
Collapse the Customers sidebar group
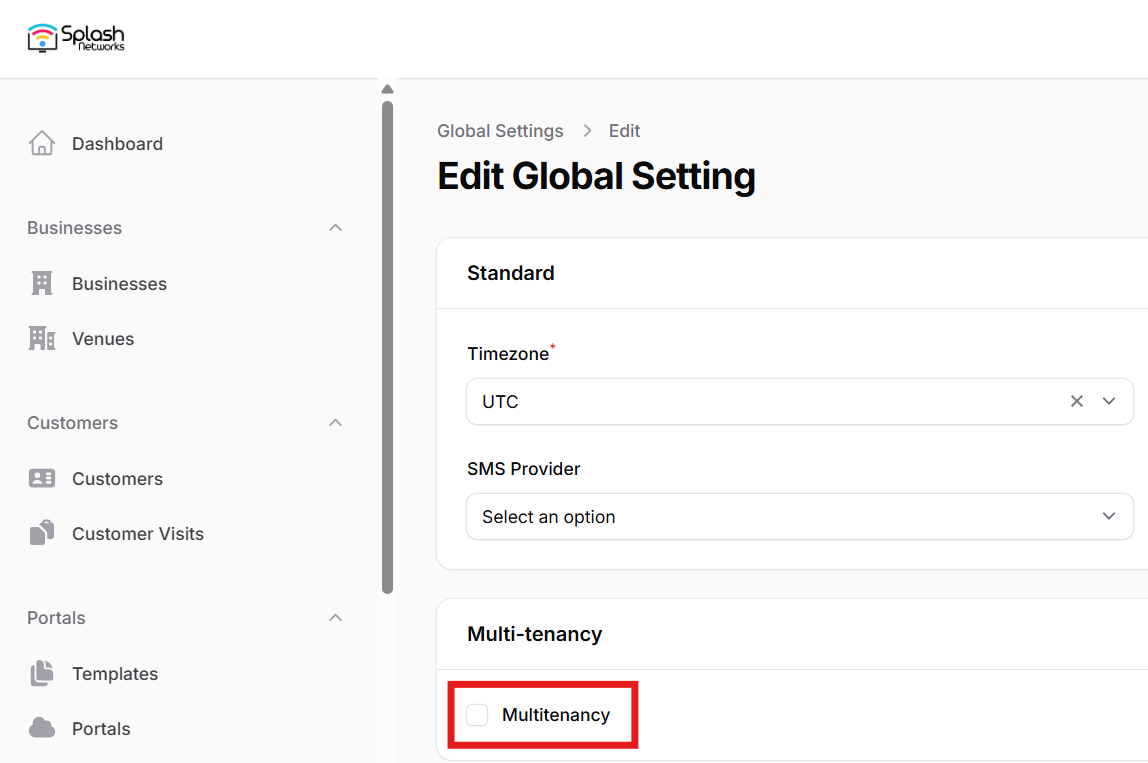click(x=336, y=423)
